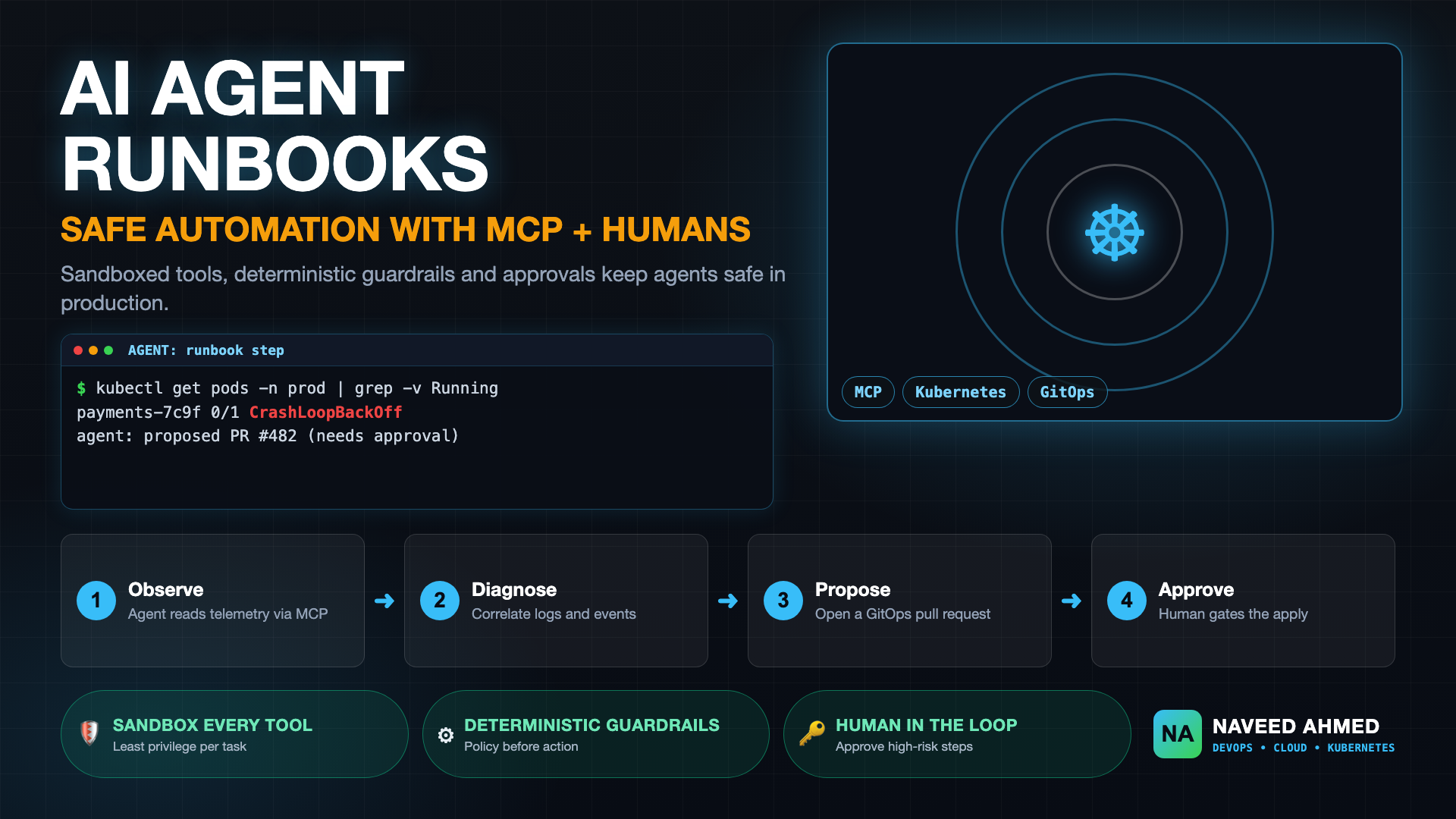The height and width of the screenshot is (819, 1456).
Task: Click 'Human gates the apply' text
Action: pos(1233,614)
